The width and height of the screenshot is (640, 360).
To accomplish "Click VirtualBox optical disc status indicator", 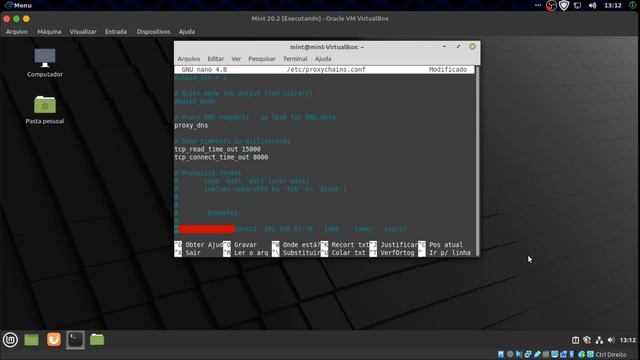I will click(510, 354).
